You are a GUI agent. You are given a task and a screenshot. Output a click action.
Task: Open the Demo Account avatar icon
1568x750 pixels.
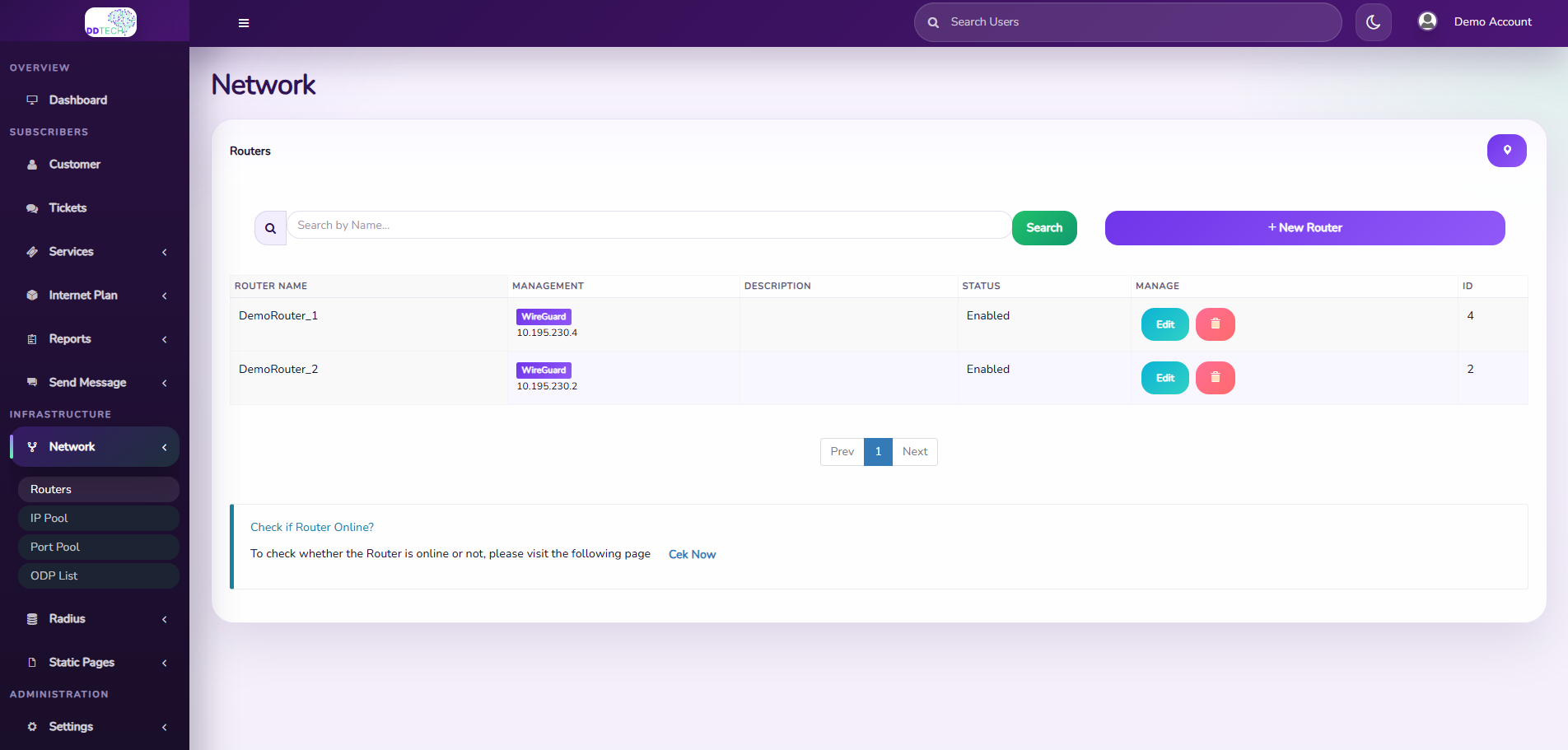pyautogui.click(x=1426, y=21)
